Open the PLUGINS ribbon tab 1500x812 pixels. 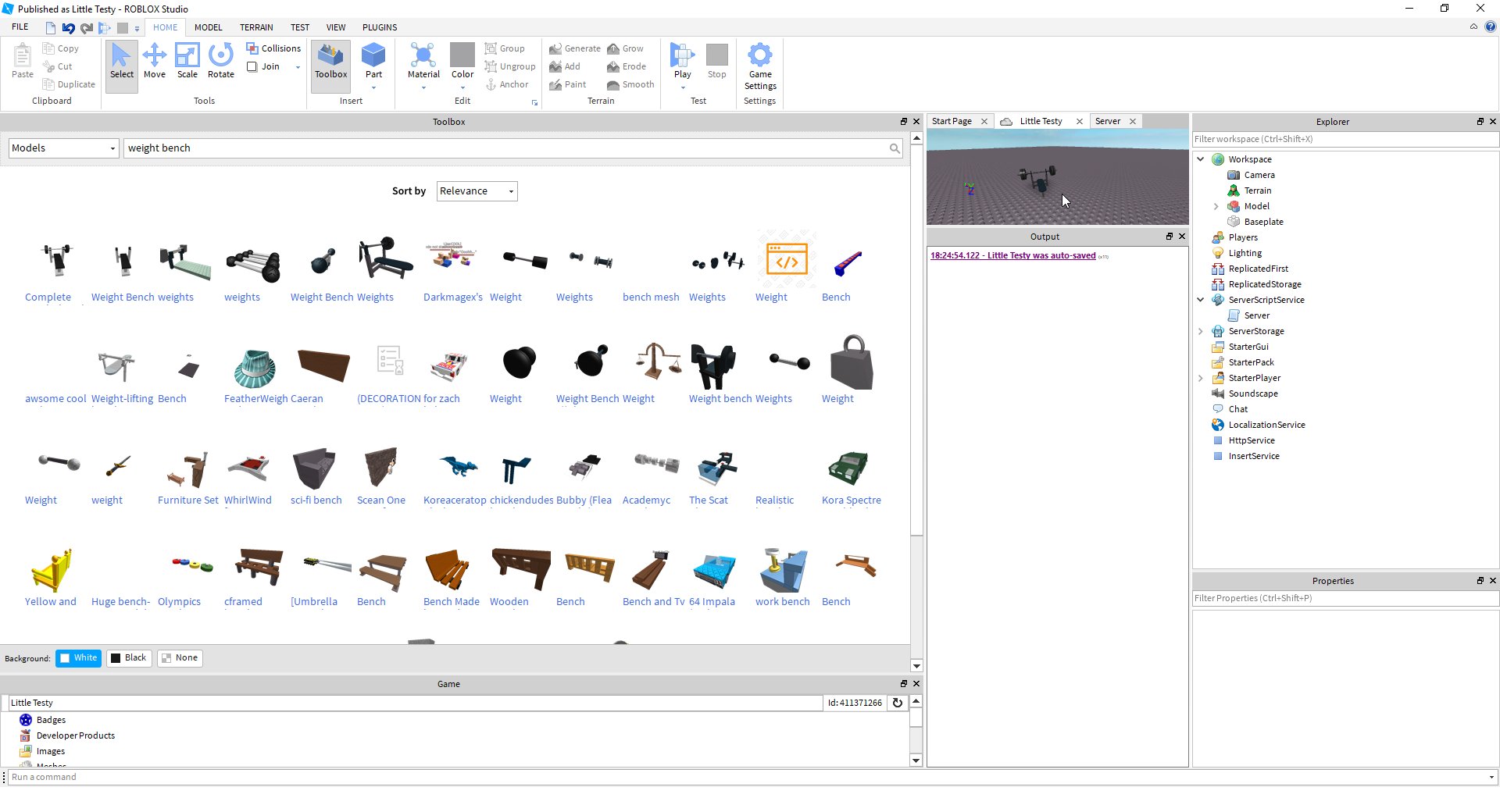(380, 27)
